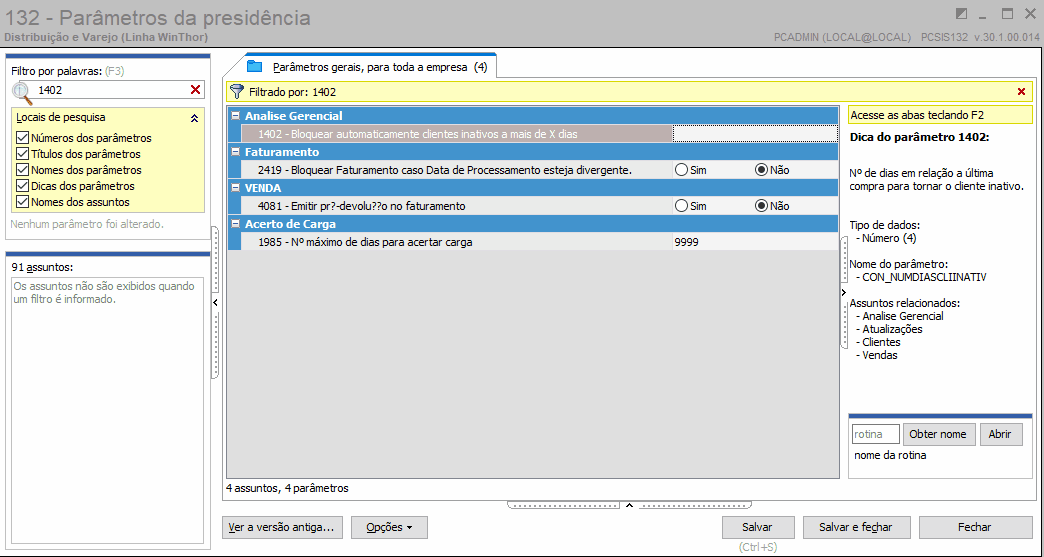Click the filter words search field
This screenshot has height=557, width=1044.
(111, 90)
